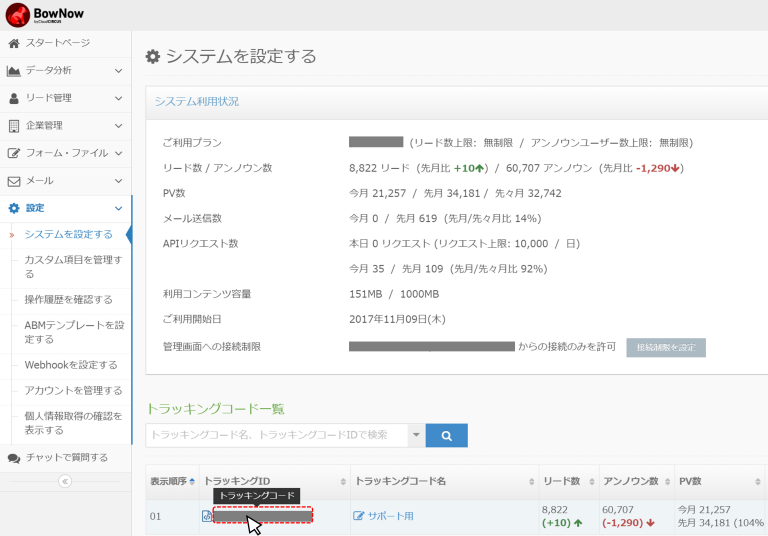Click the 60,707 unknown count in row 01
This screenshot has width=768, height=536.
tap(618, 510)
